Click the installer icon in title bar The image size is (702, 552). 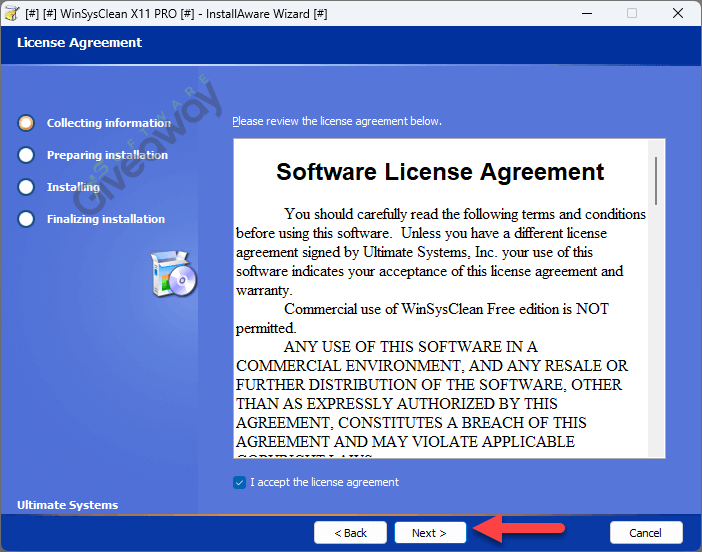pos(13,13)
